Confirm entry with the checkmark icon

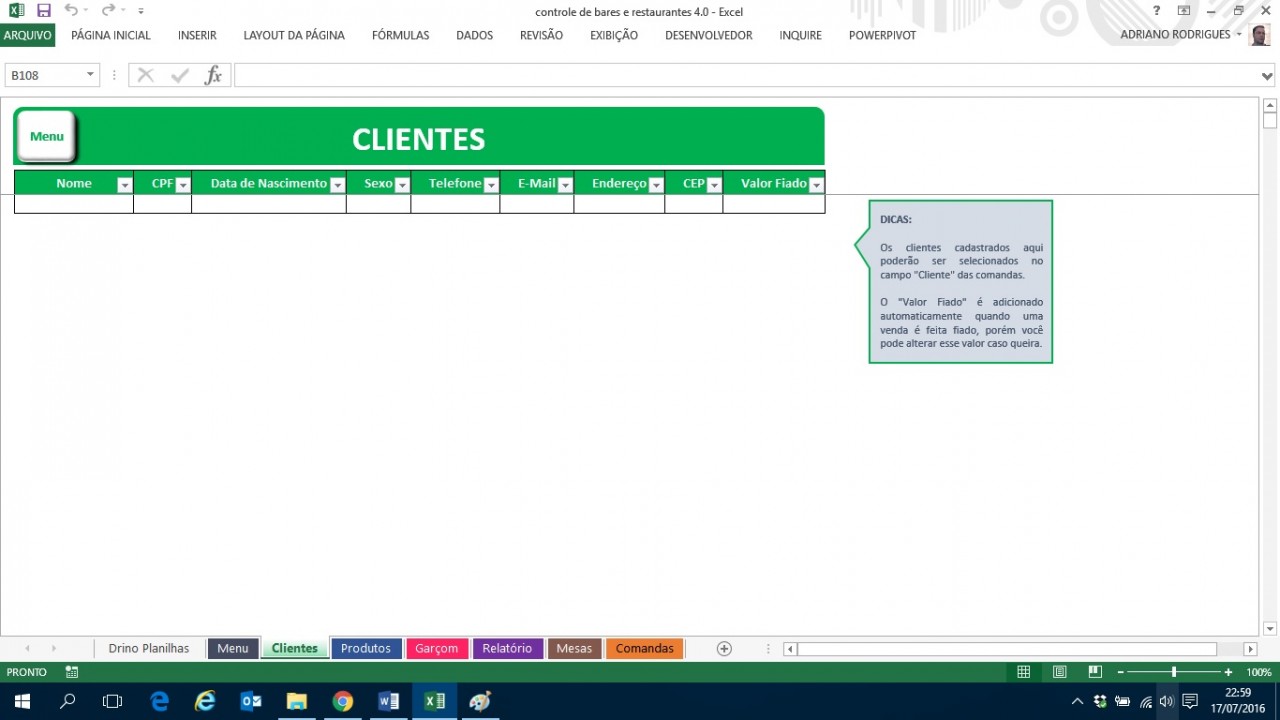point(180,75)
